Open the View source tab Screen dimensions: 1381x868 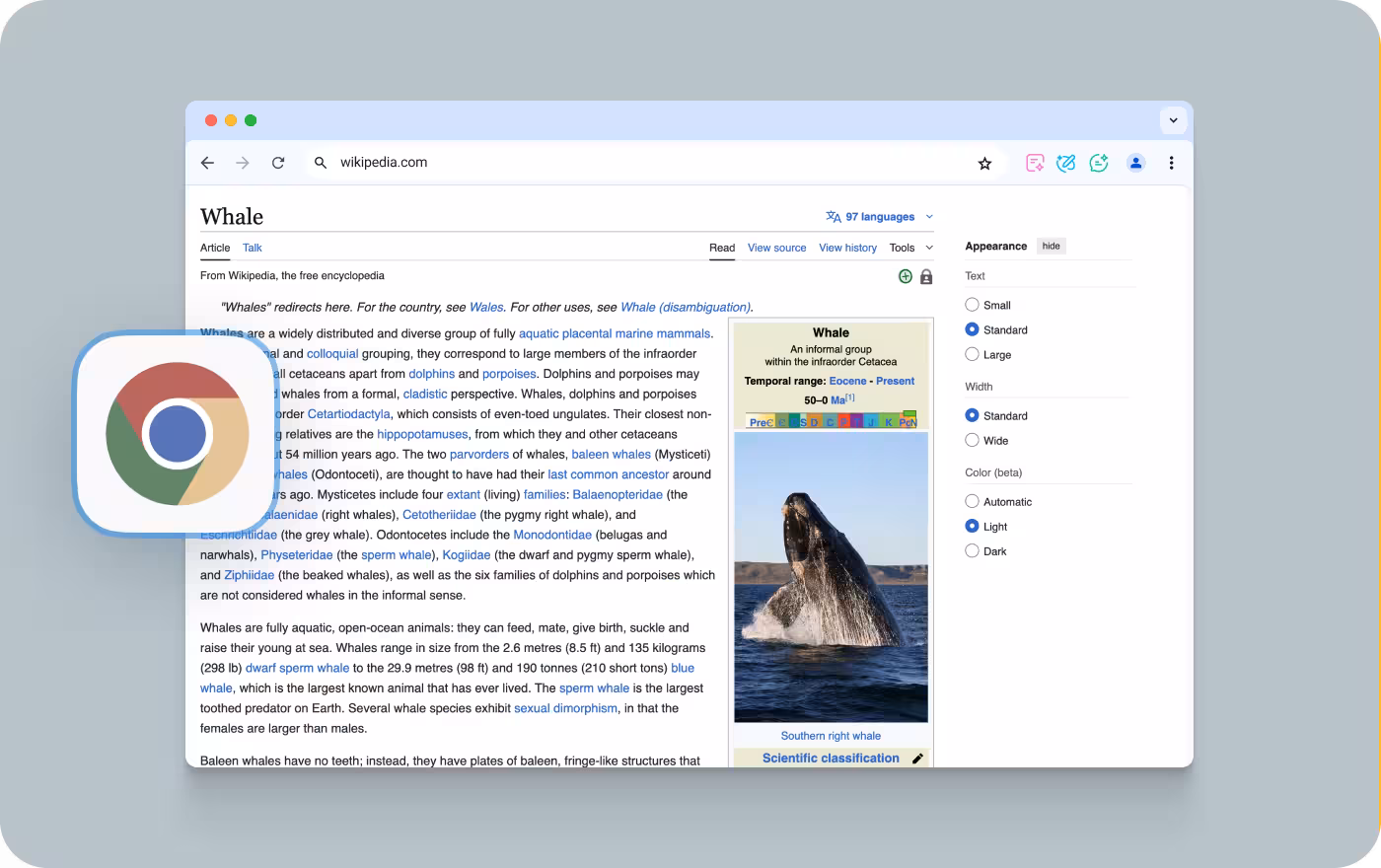[776, 248]
